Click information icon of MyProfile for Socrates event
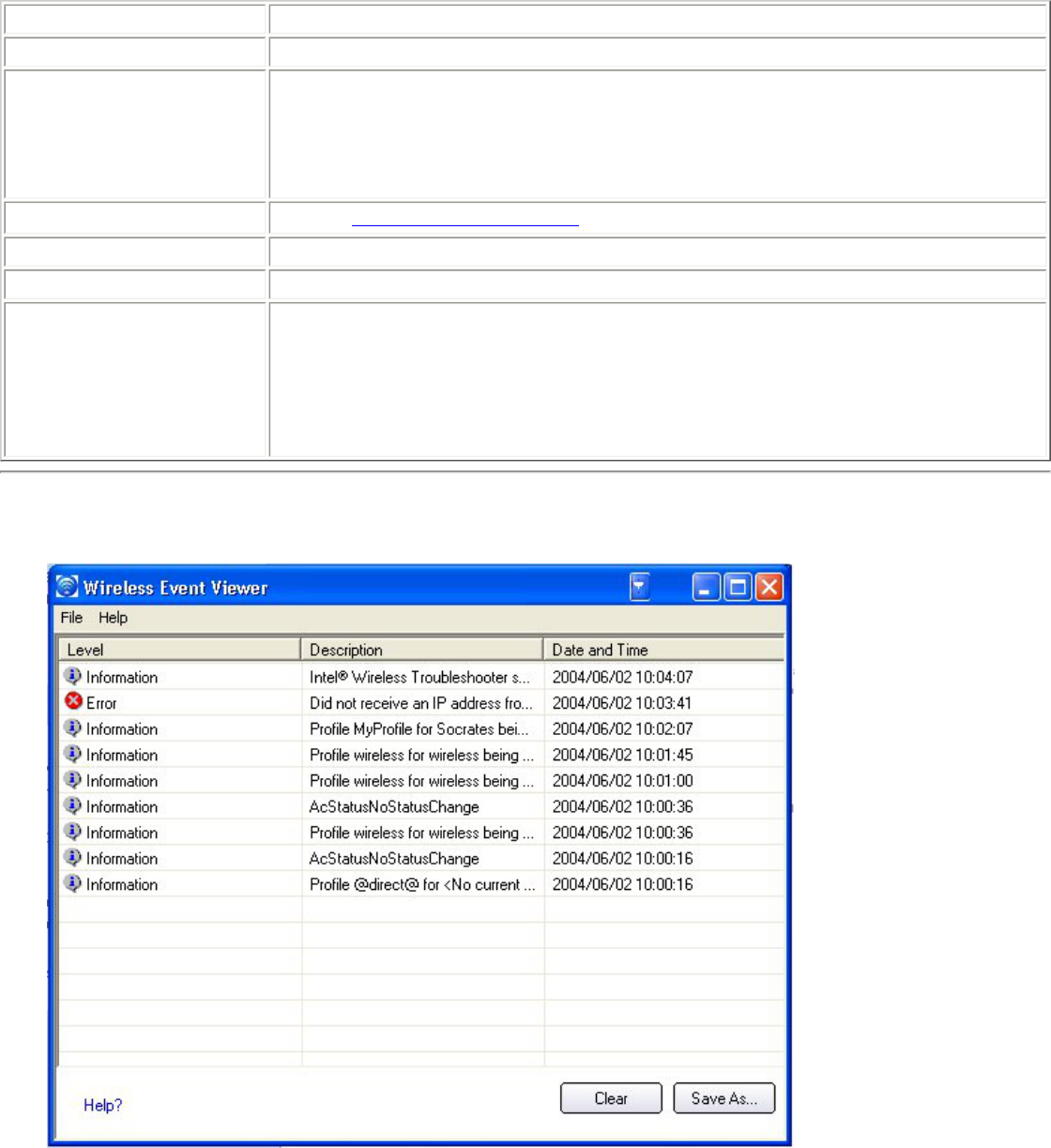 point(73,727)
